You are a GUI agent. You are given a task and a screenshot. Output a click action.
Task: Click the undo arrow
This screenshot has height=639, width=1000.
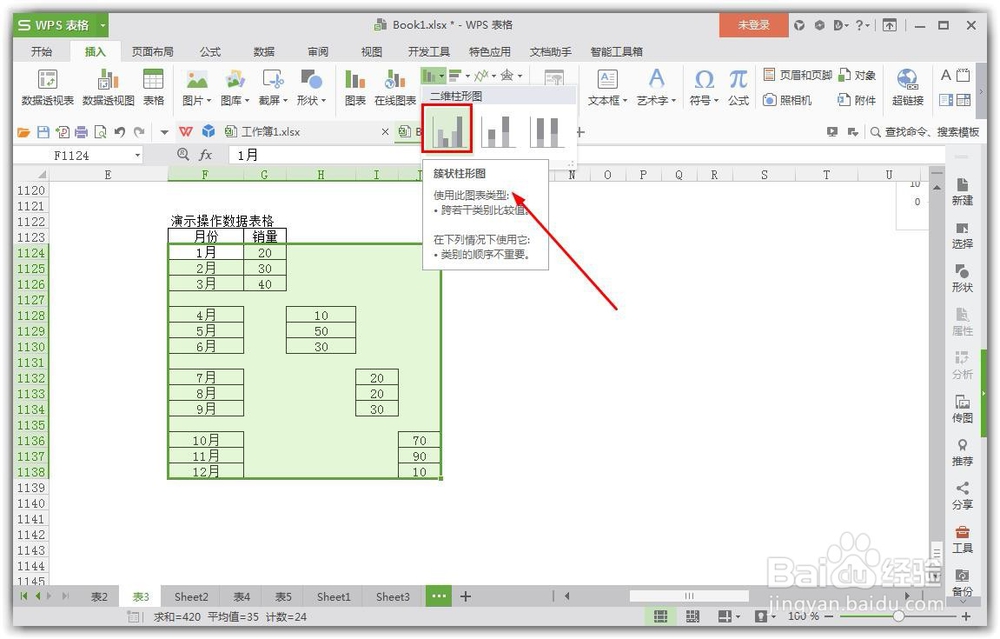pyautogui.click(x=119, y=132)
